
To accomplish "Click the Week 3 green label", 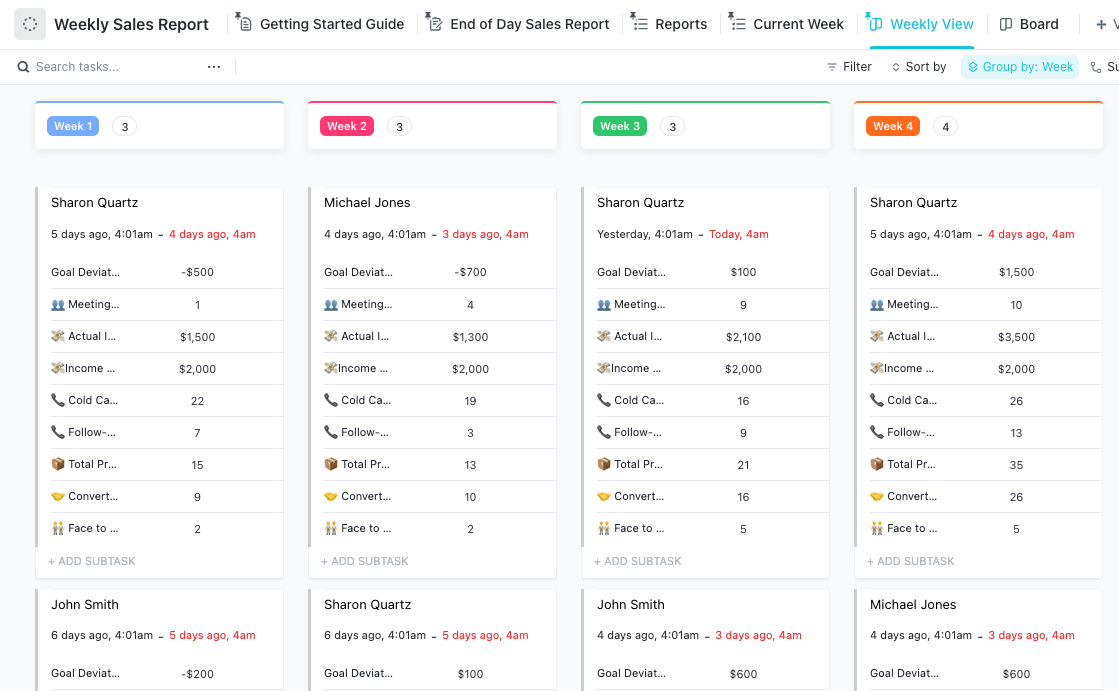I will coord(620,127).
